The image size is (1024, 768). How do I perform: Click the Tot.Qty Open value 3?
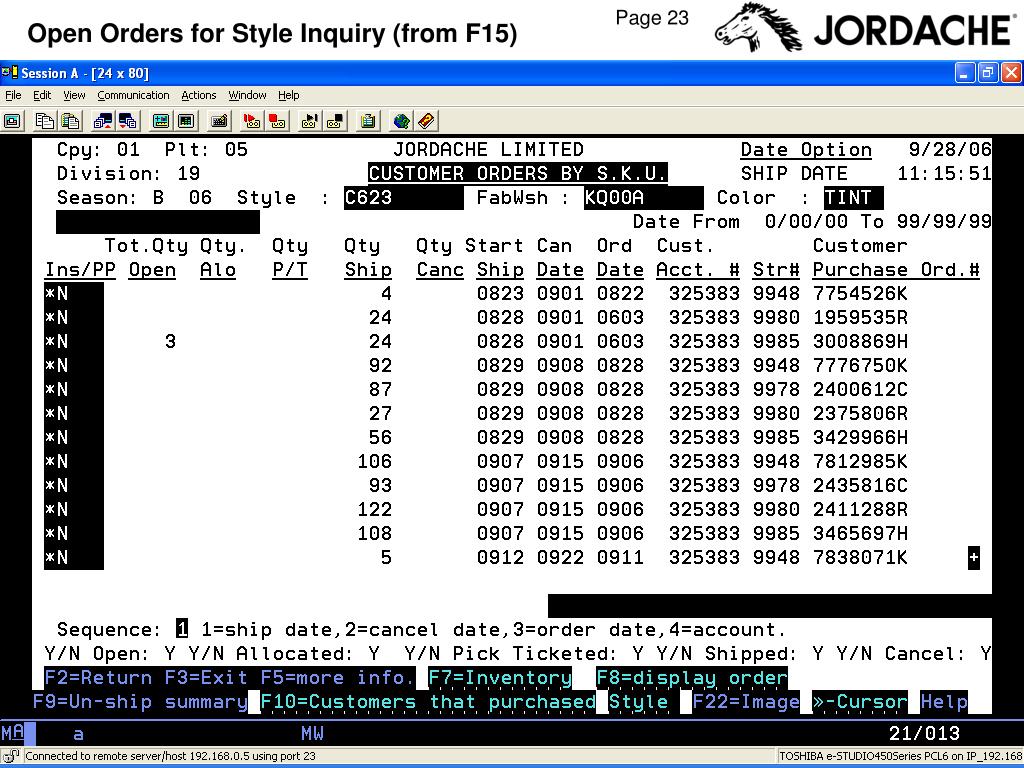point(170,342)
